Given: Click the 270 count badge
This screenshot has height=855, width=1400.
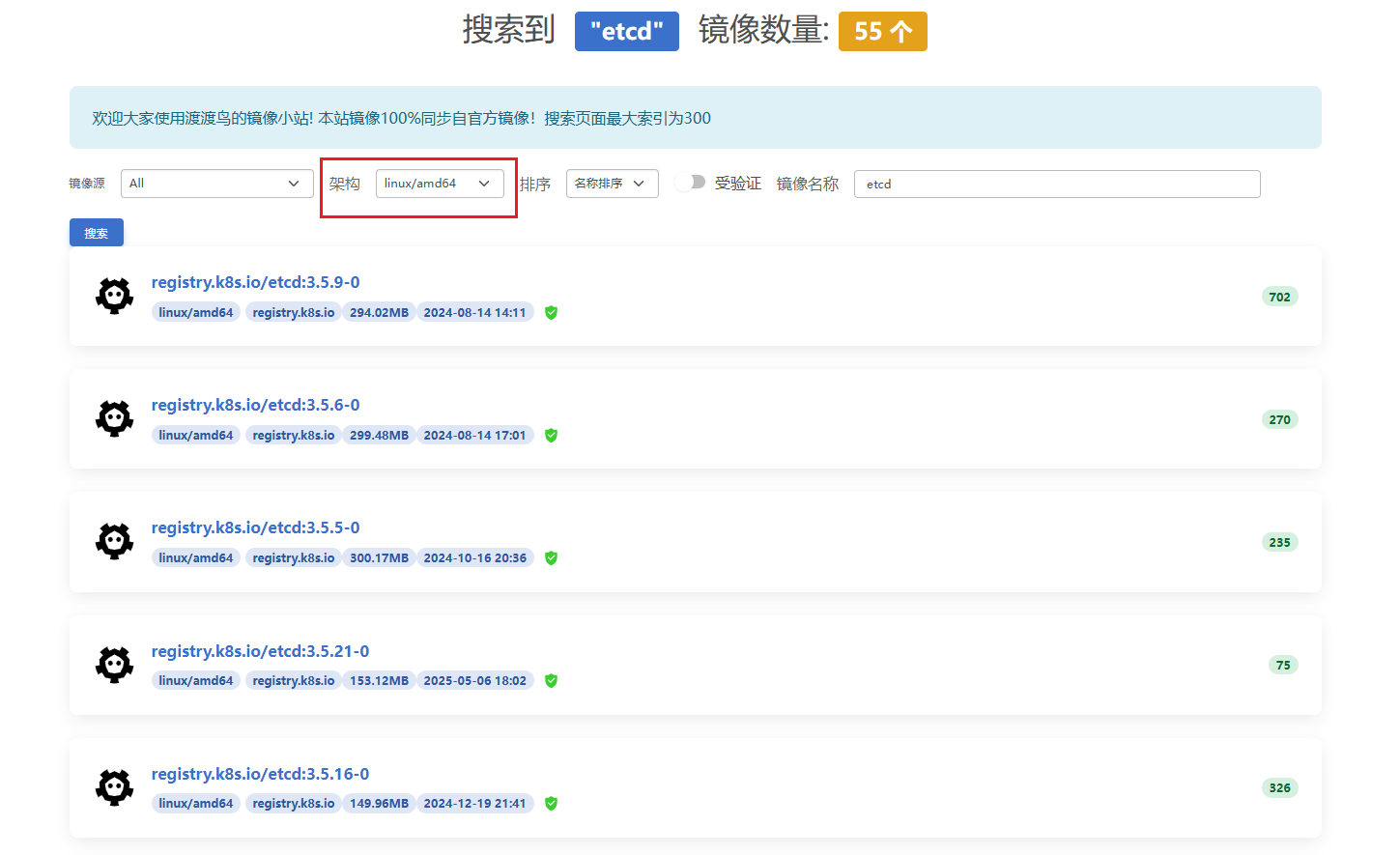Looking at the screenshot, I should 1279,419.
